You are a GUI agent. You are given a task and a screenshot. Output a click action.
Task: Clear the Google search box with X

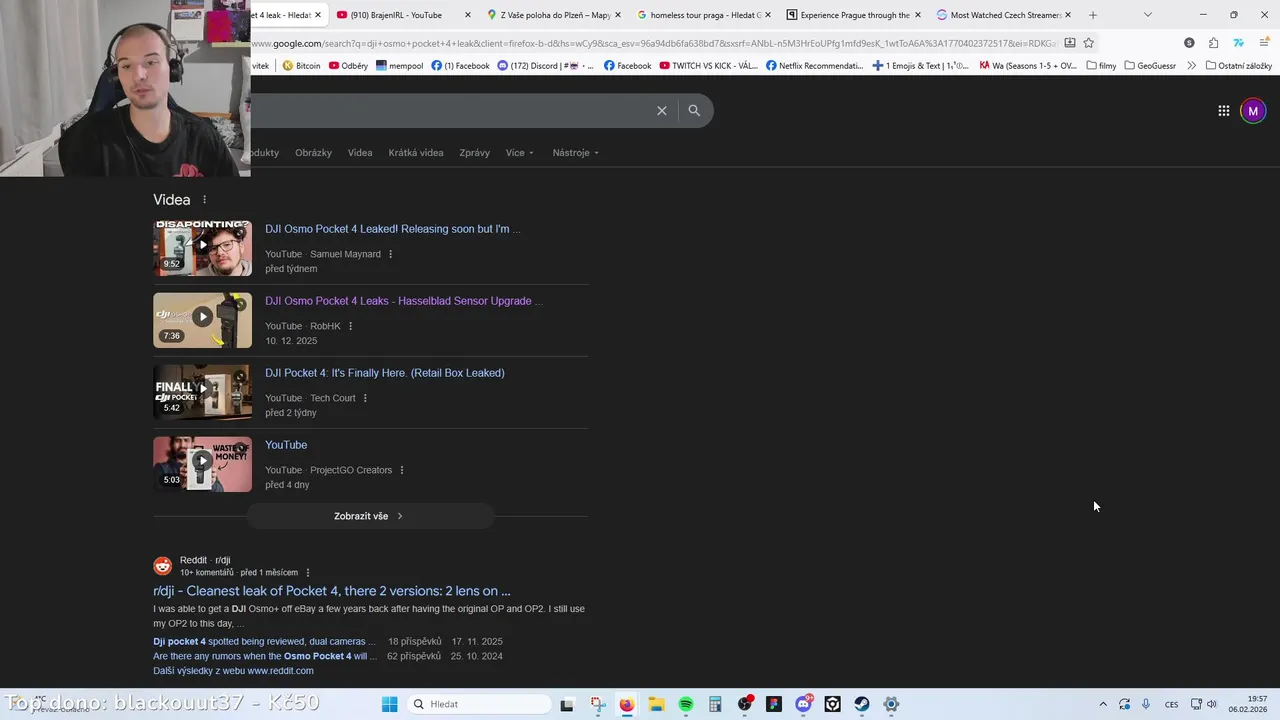[661, 111]
